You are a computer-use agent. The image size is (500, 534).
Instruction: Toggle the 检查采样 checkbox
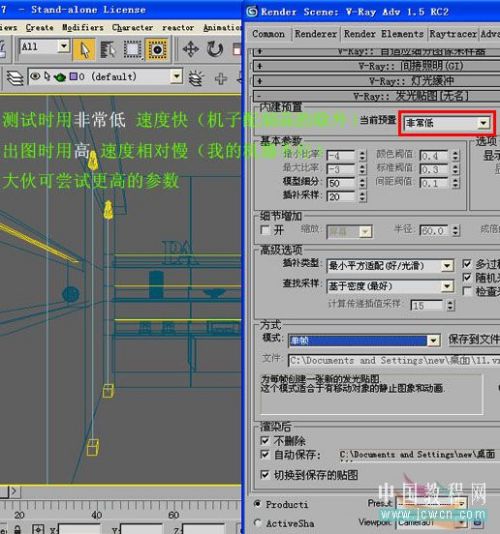[x=467, y=291]
